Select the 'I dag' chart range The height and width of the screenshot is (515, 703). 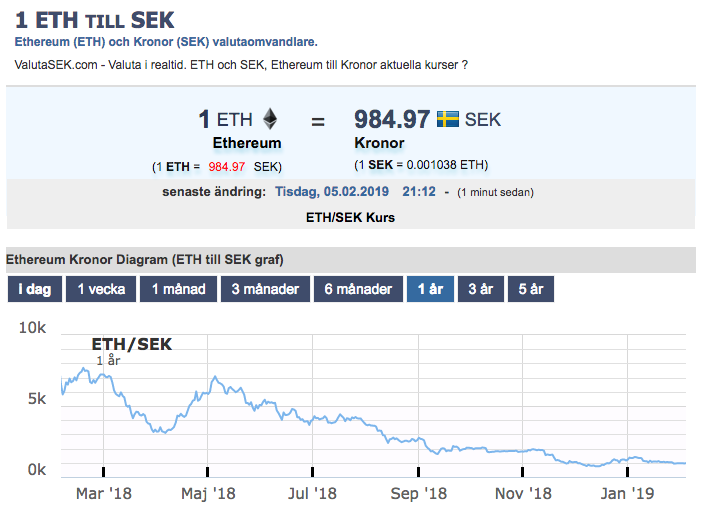pos(35,289)
